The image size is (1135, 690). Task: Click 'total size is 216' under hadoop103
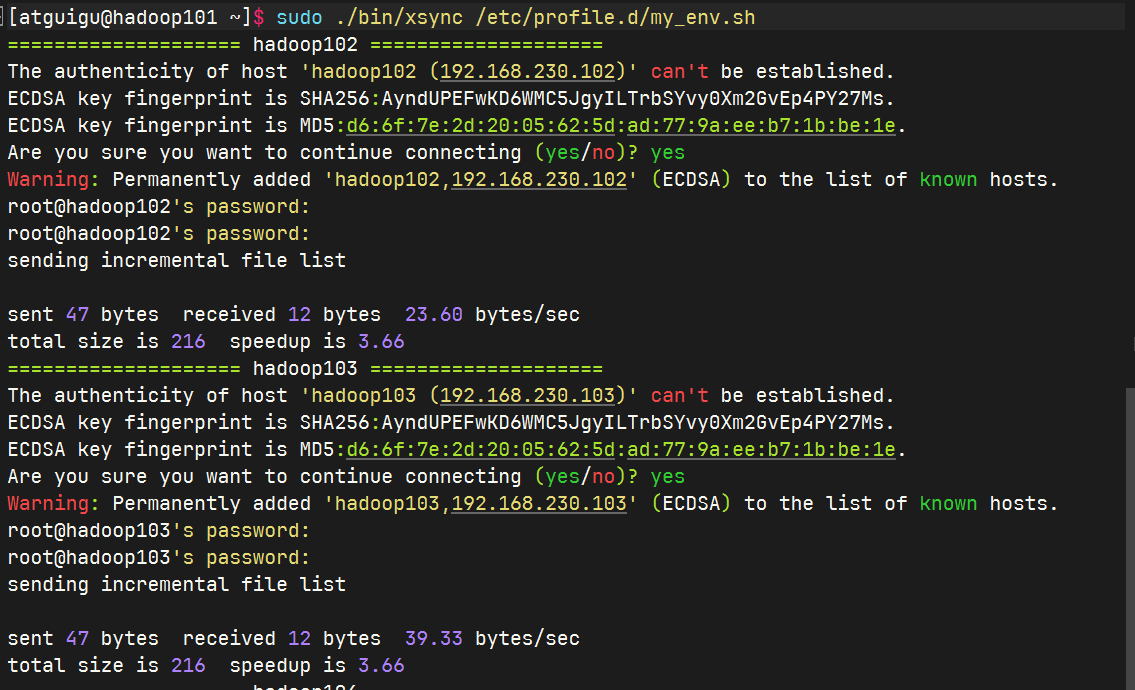[106, 665]
